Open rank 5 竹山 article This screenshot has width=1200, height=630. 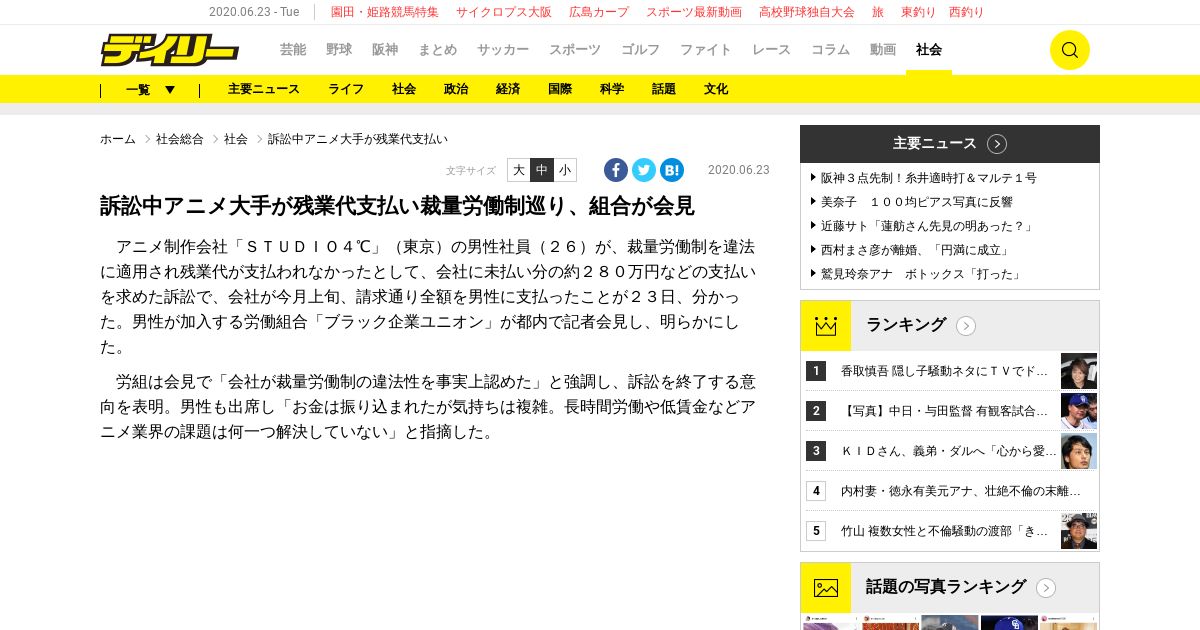(945, 531)
